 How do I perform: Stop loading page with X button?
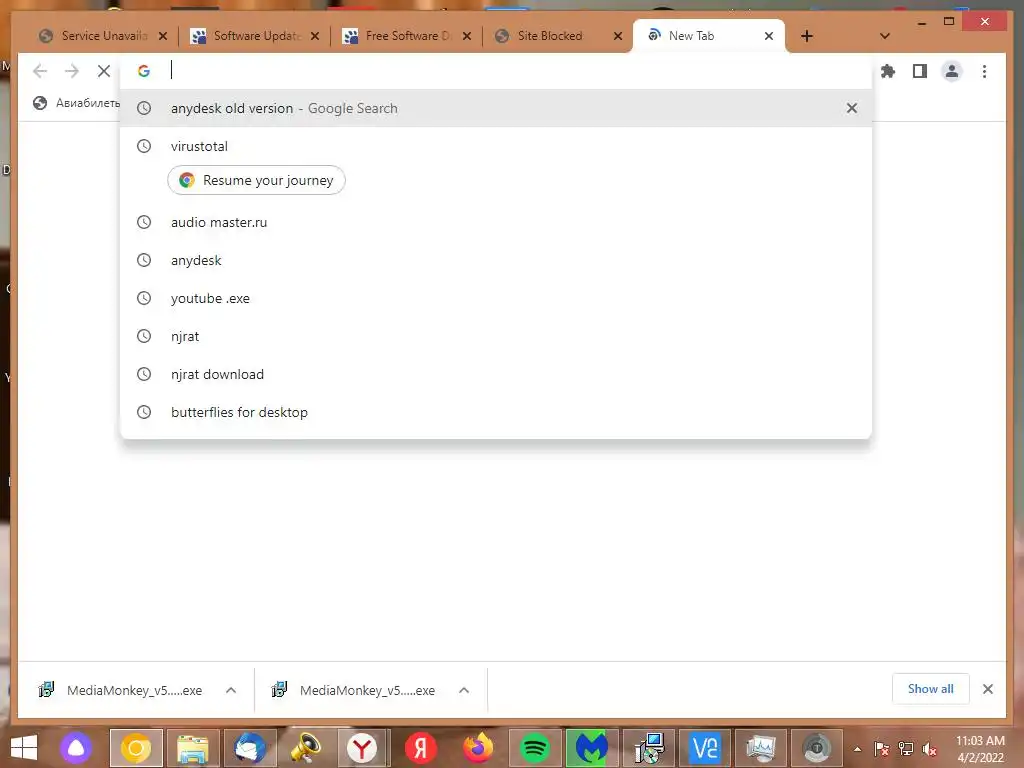tap(104, 71)
